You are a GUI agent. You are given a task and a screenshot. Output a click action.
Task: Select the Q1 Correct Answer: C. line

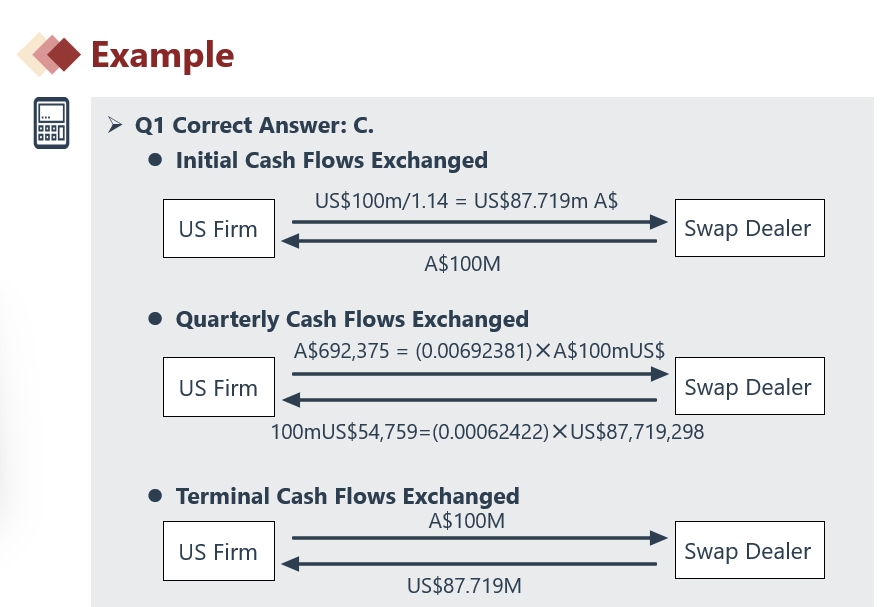(x=254, y=126)
